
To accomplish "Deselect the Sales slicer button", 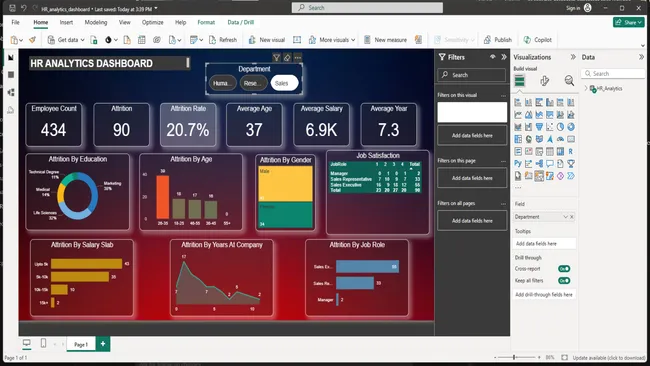I will (284, 83).
